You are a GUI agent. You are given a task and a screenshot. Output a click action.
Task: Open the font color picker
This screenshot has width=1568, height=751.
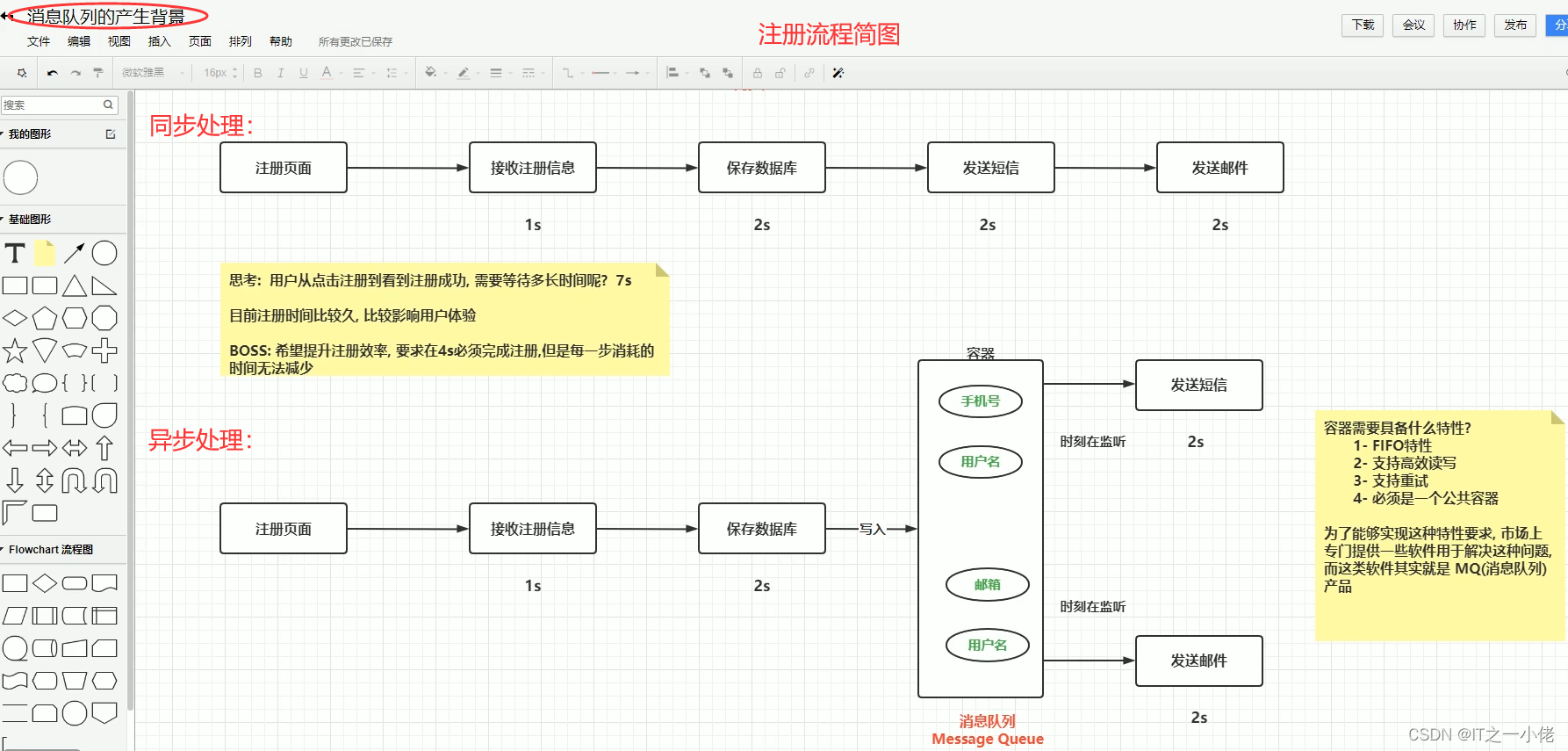pyautogui.click(x=330, y=73)
